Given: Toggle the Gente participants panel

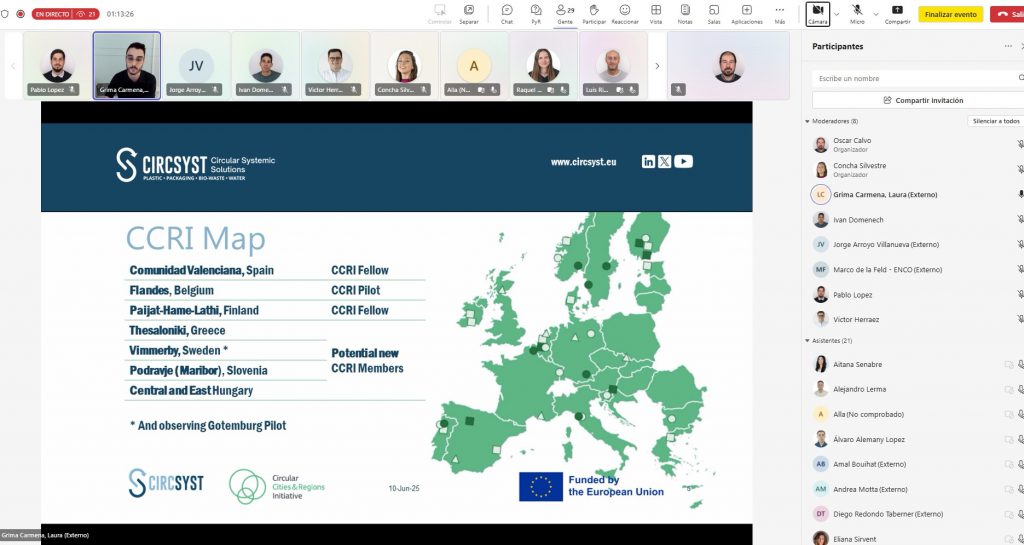Looking at the screenshot, I should [565, 14].
